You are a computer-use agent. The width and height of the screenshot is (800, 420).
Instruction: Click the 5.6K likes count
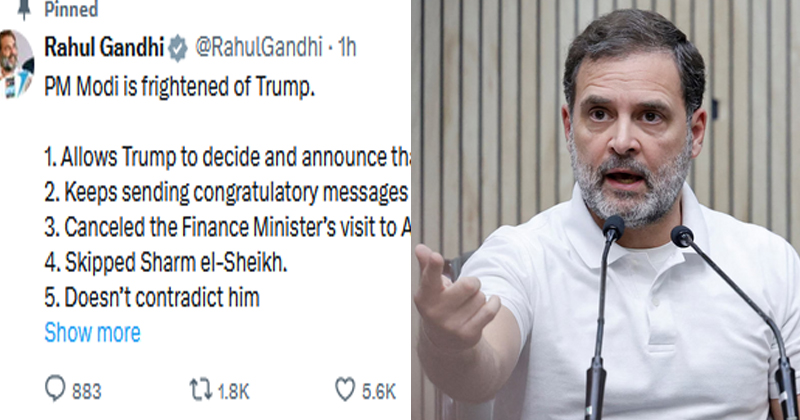point(379,390)
